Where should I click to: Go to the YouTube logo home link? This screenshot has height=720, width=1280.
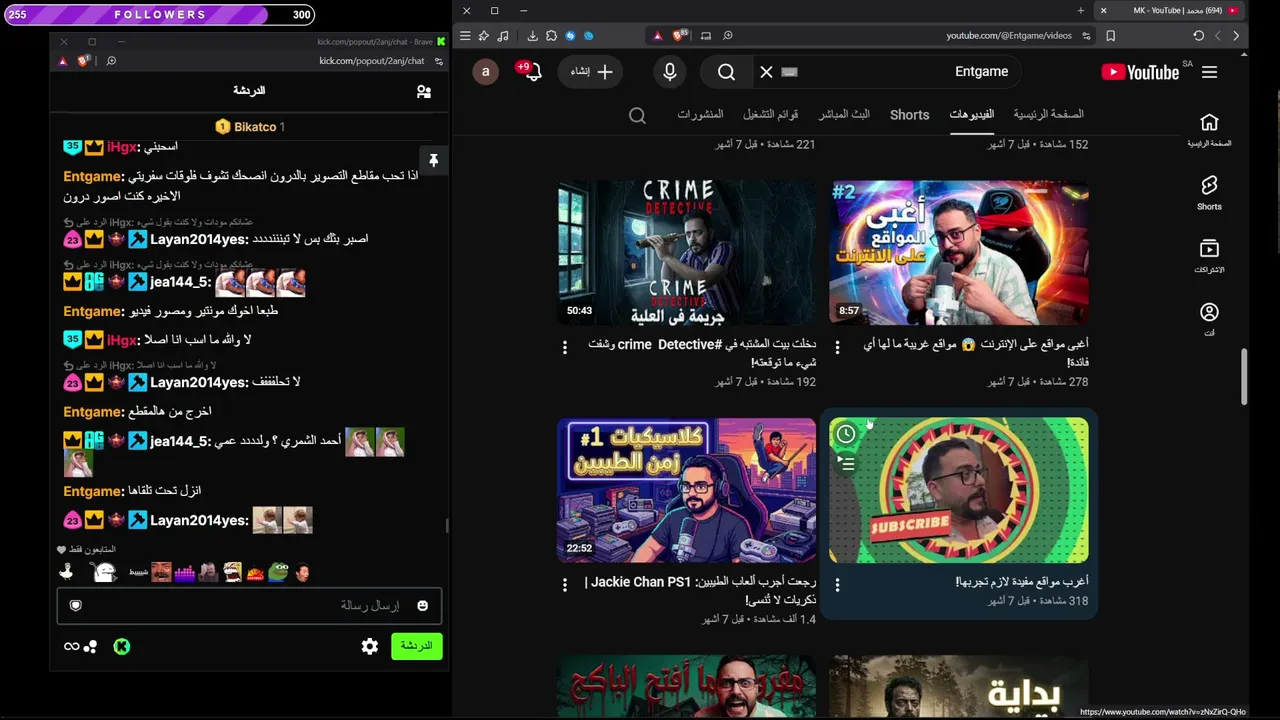point(1140,72)
